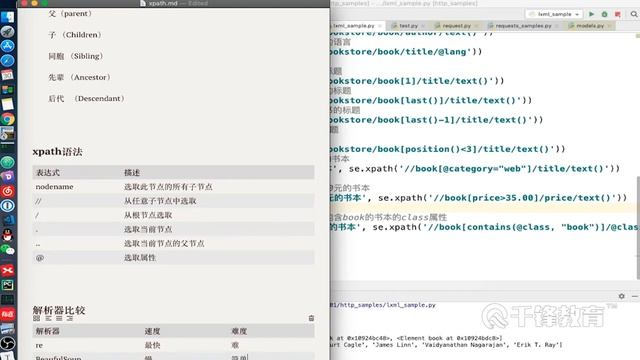Open PyCharm icon in the dock
The image size is (640, 360).
click(7, 285)
